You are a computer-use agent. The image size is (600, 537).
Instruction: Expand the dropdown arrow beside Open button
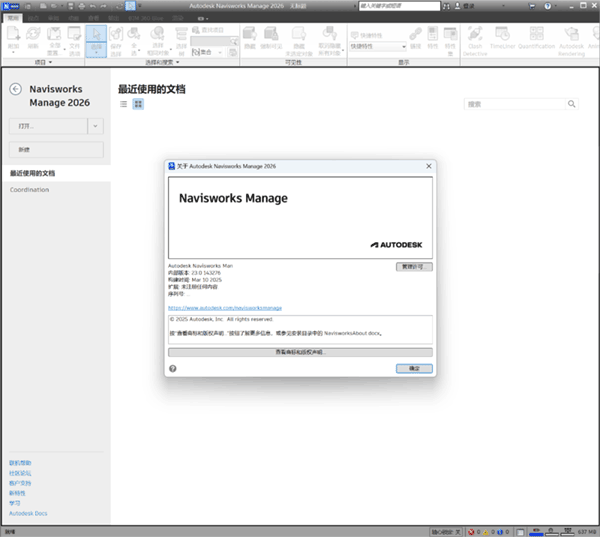(95, 126)
